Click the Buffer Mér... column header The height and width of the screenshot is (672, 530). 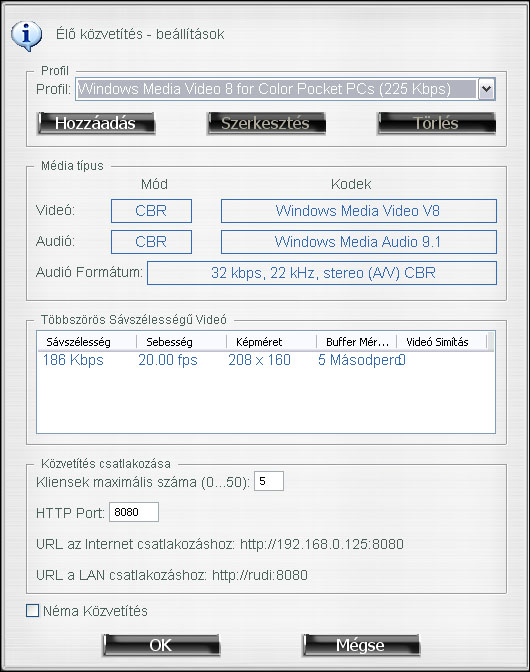click(x=357, y=342)
